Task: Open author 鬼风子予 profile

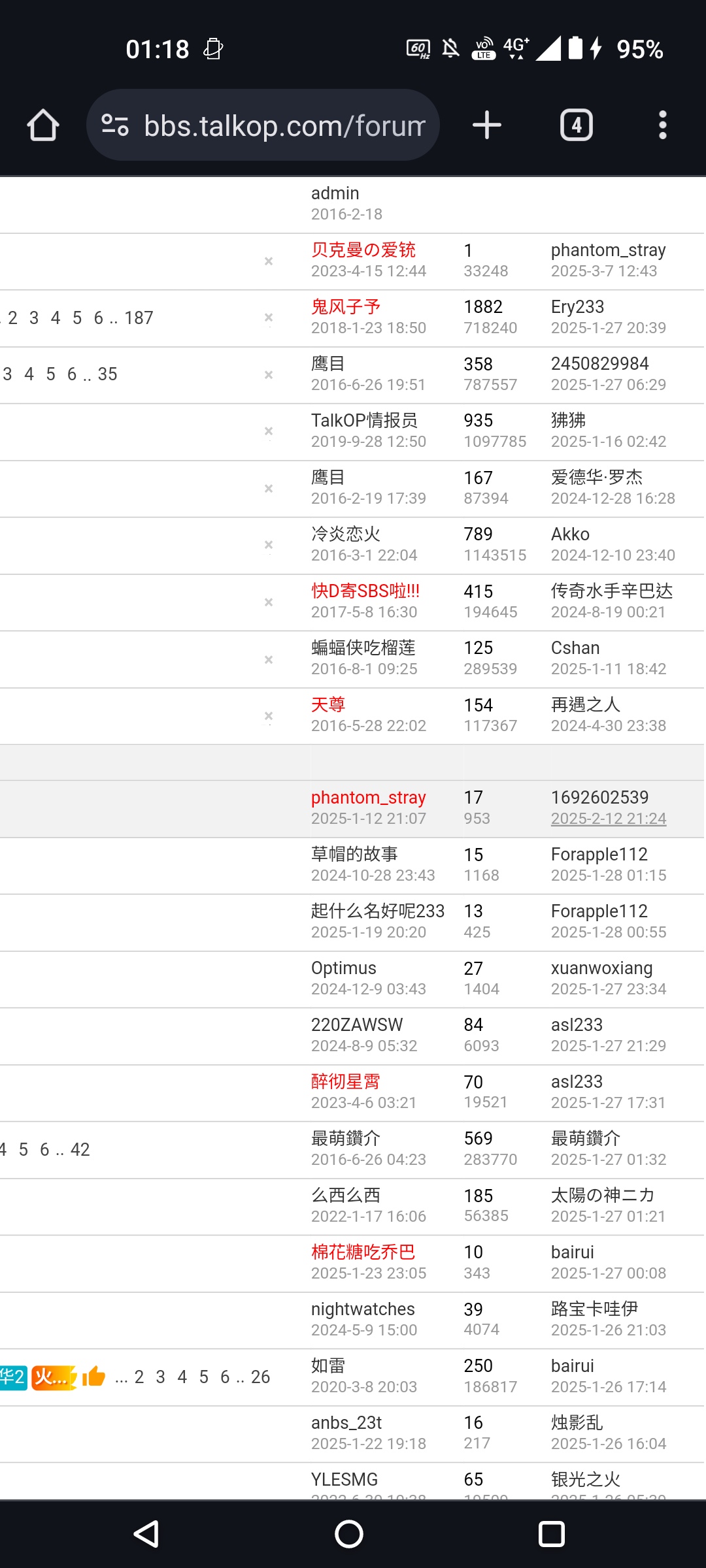Action: (346, 306)
